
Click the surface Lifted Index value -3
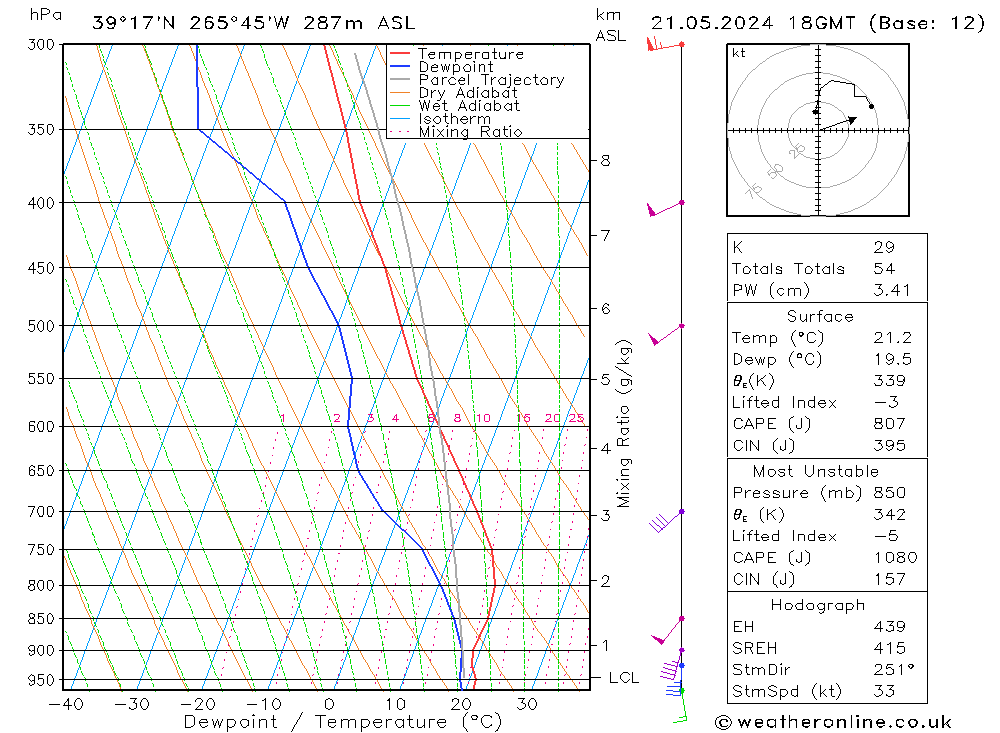[886, 403]
